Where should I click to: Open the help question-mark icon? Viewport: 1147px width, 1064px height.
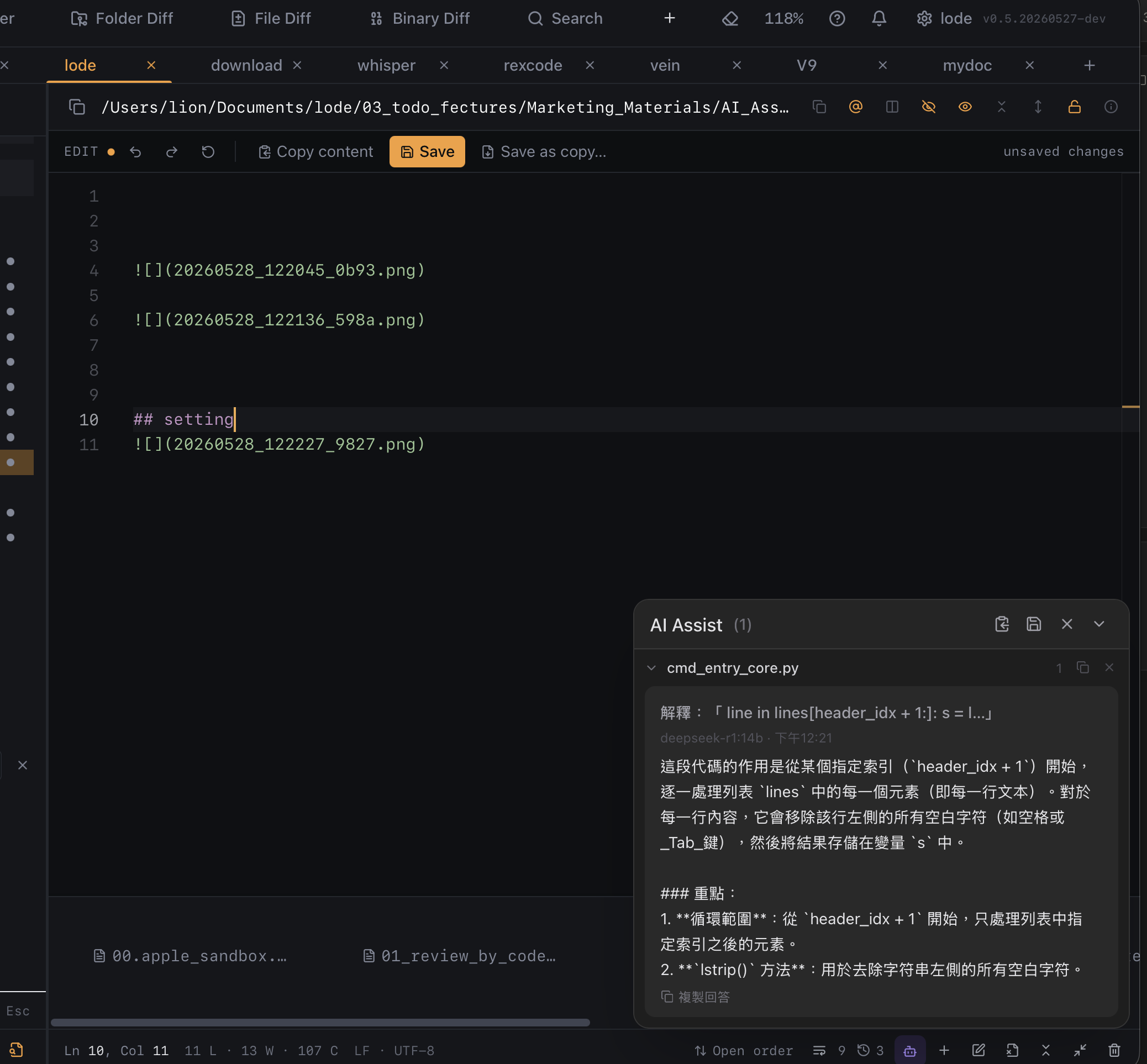pos(836,18)
